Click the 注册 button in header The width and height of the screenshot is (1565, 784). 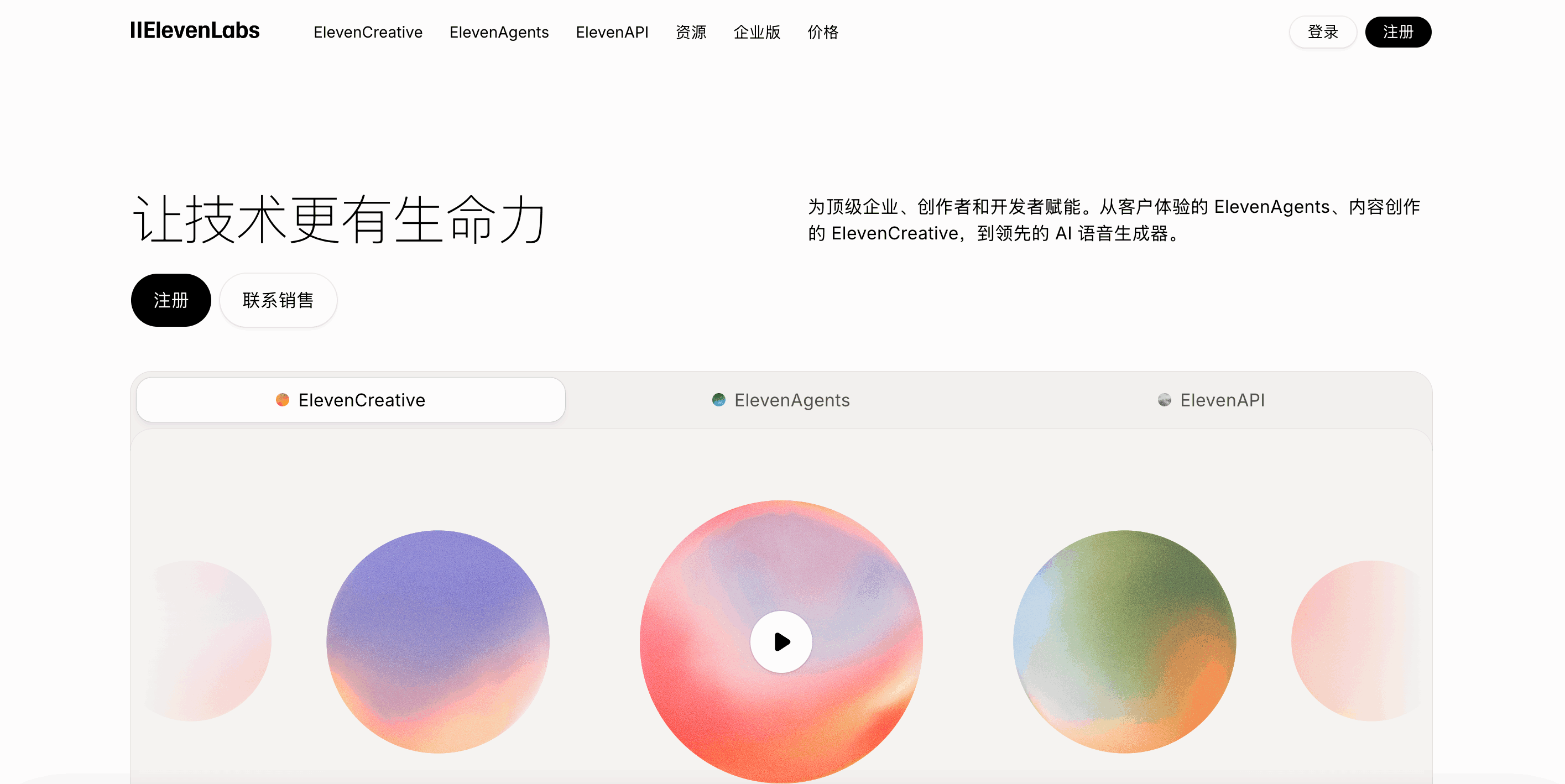click(x=1398, y=32)
